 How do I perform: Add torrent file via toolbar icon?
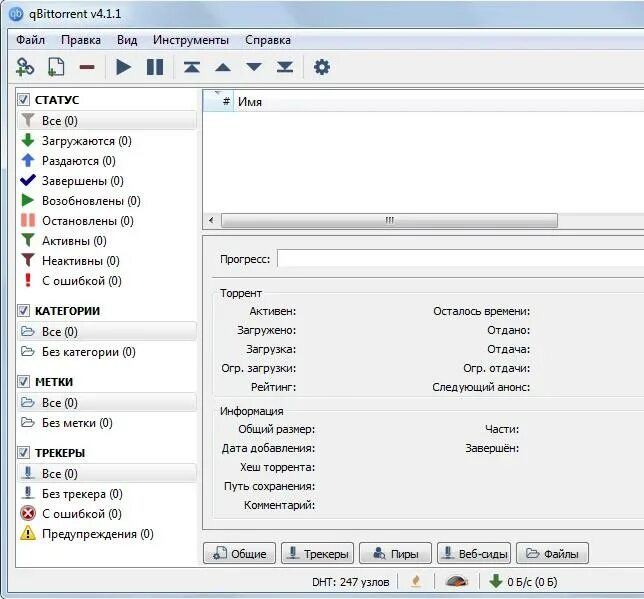coord(56,67)
